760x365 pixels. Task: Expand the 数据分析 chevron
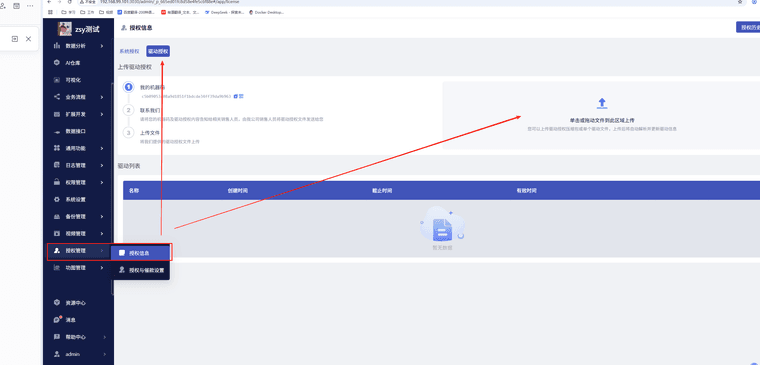[x=102, y=46]
